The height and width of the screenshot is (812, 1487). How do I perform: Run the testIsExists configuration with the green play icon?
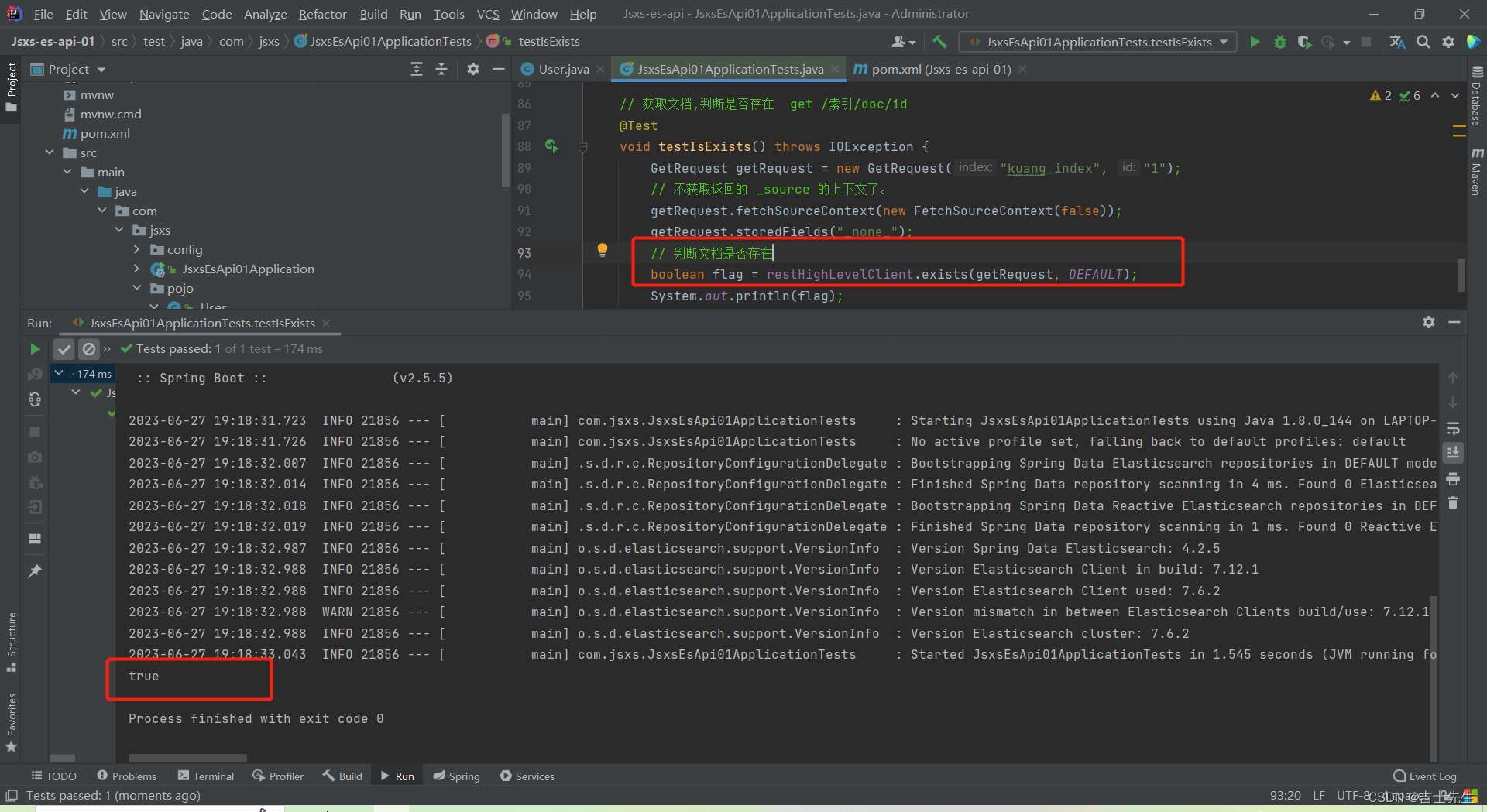pos(1255,42)
